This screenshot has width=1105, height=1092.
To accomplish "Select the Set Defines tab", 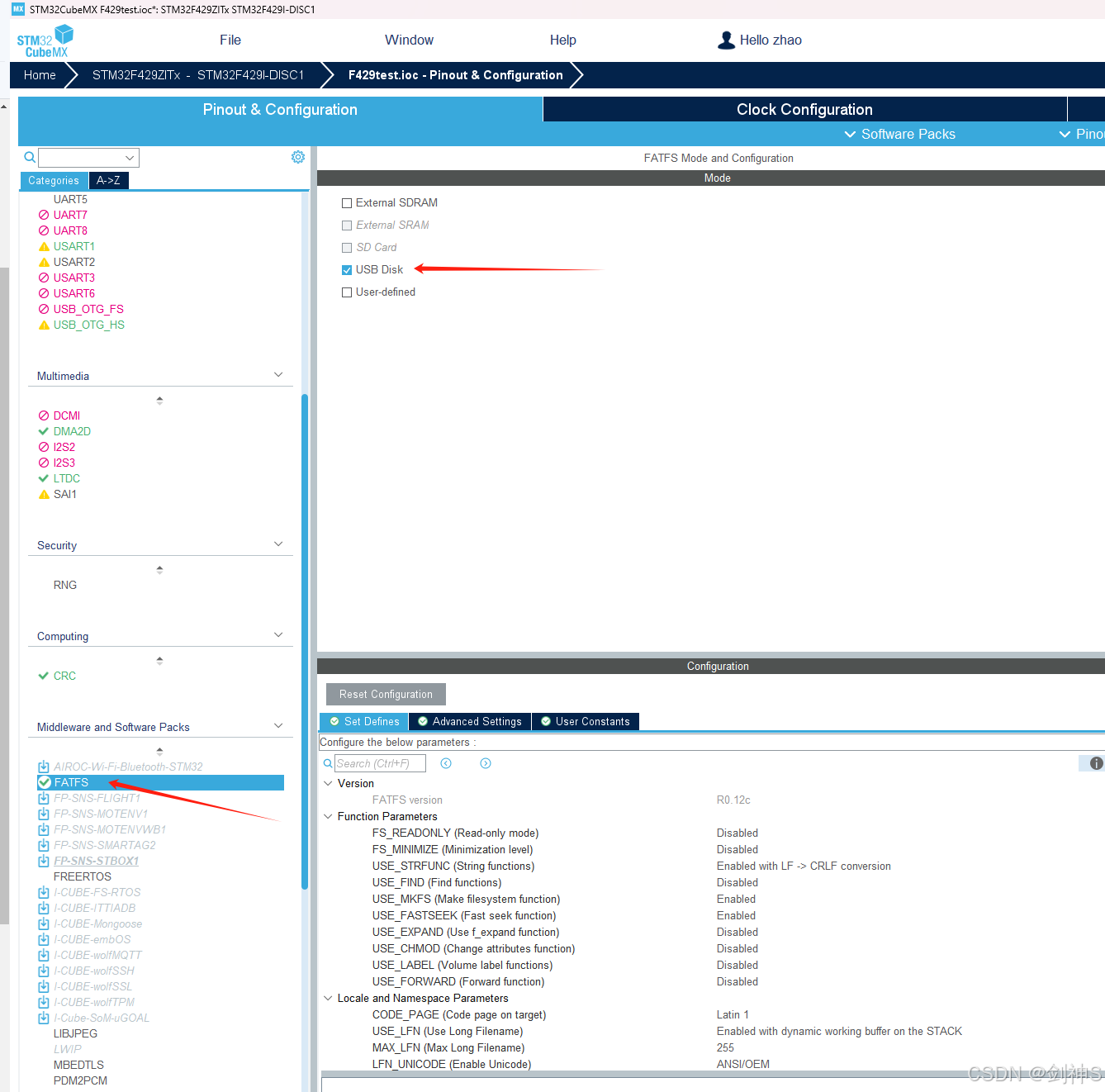I will pyautogui.click(x=364, y=722).
